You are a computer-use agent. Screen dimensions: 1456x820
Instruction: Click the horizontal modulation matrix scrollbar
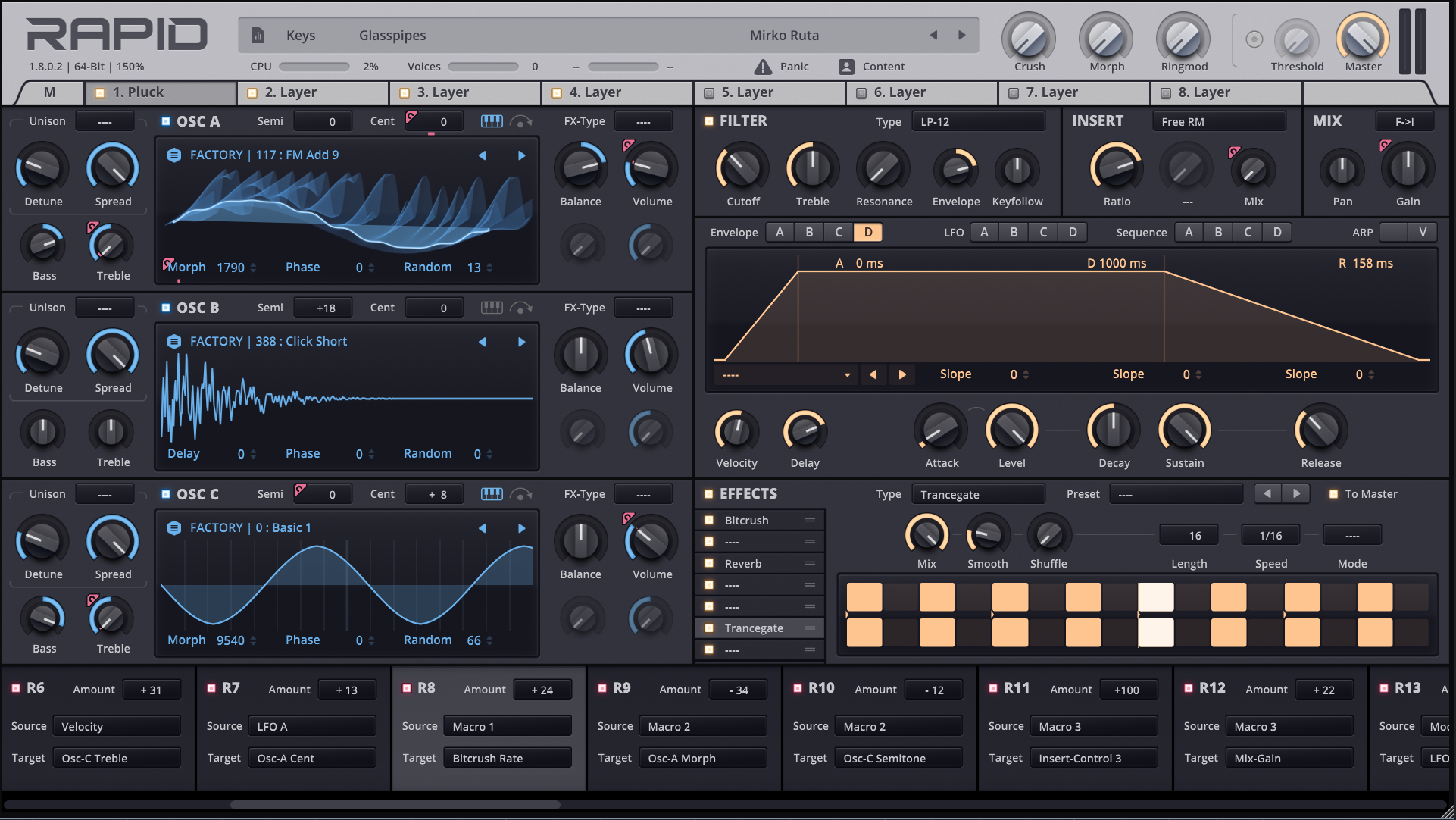click(394, 805)
